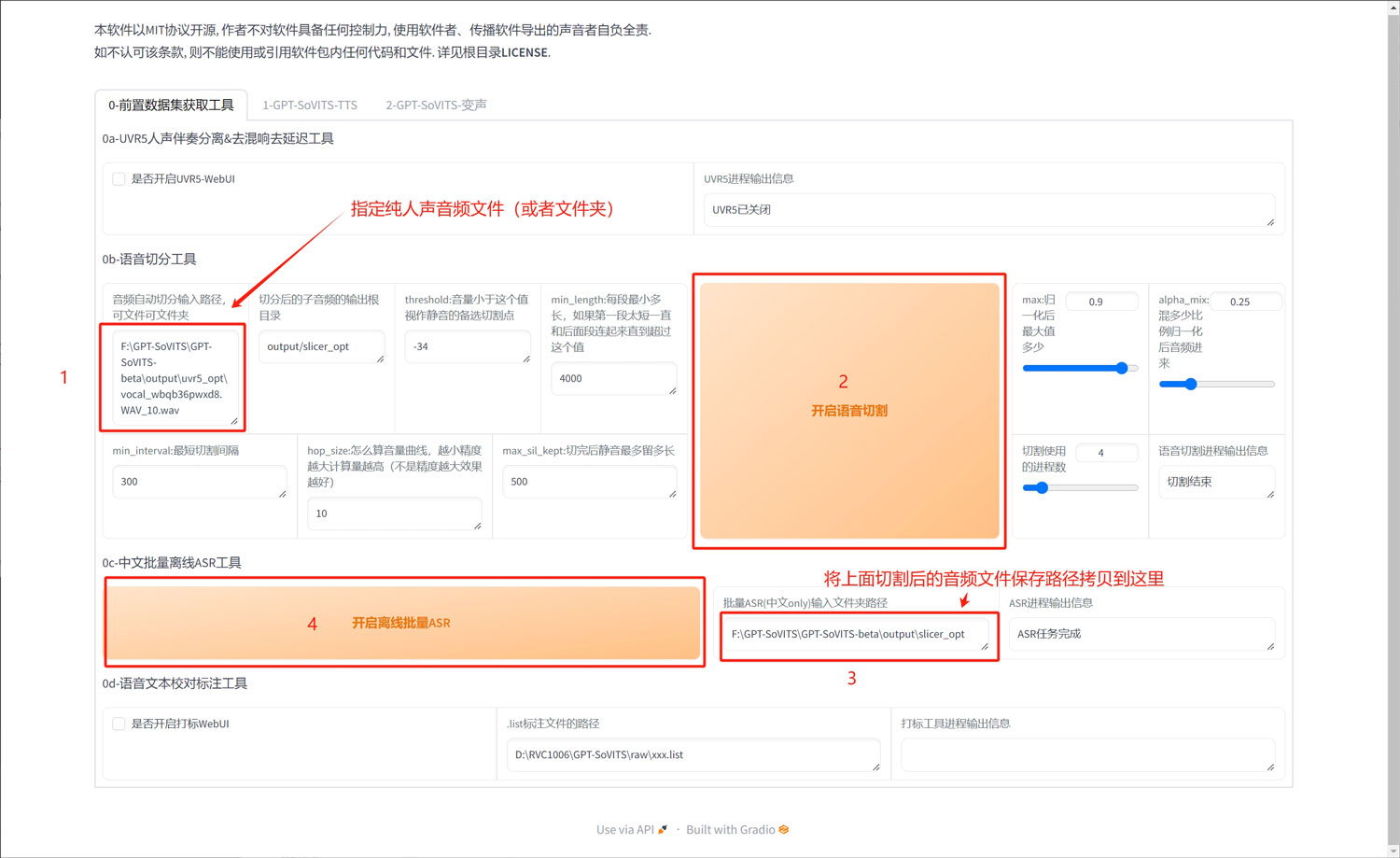This screenshot has height=858, width=1400.
Task: Enable the 是否开启UVR5-WebUI checkbox
Action: click(119, 178)
